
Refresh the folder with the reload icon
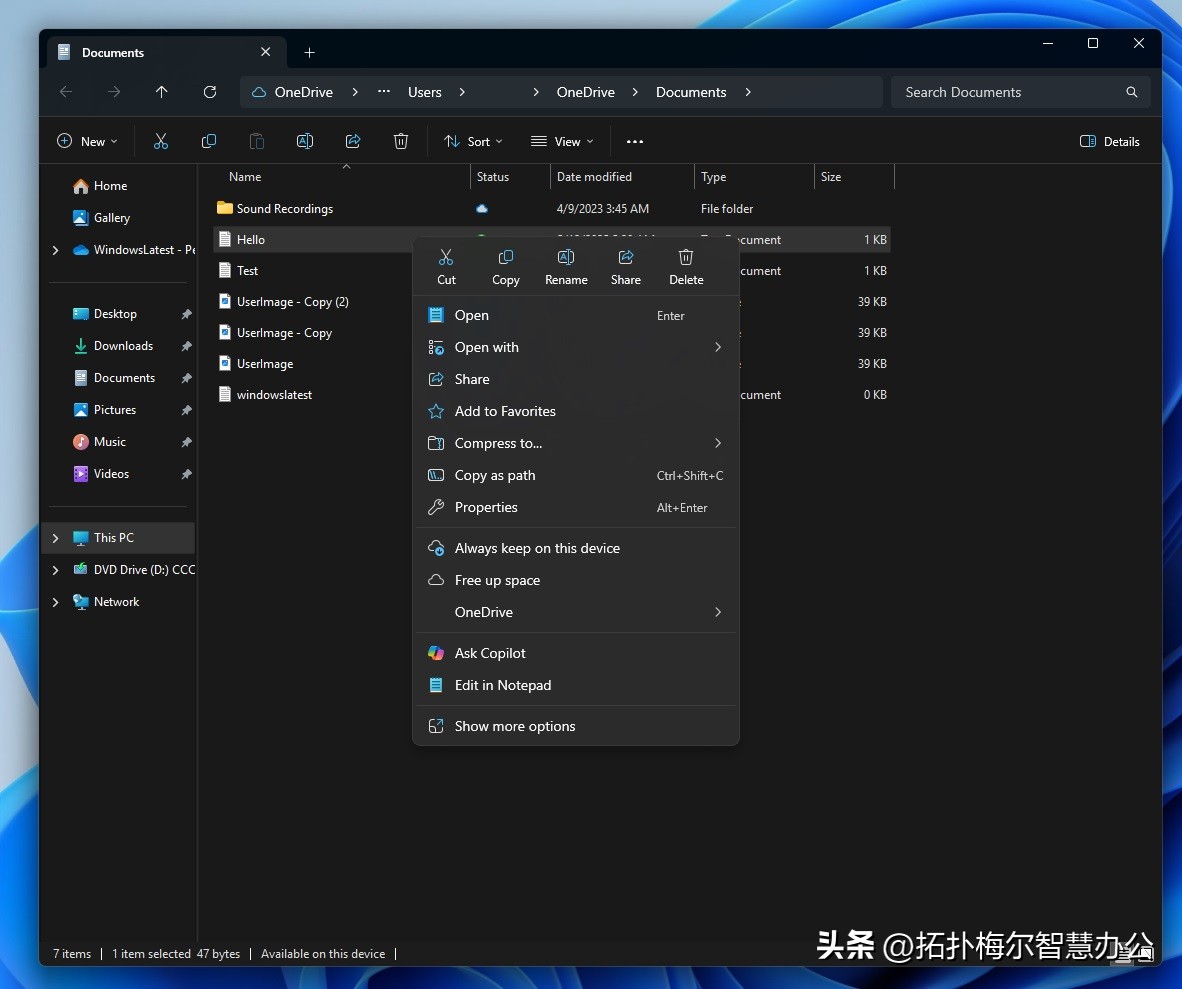(210, 92)
